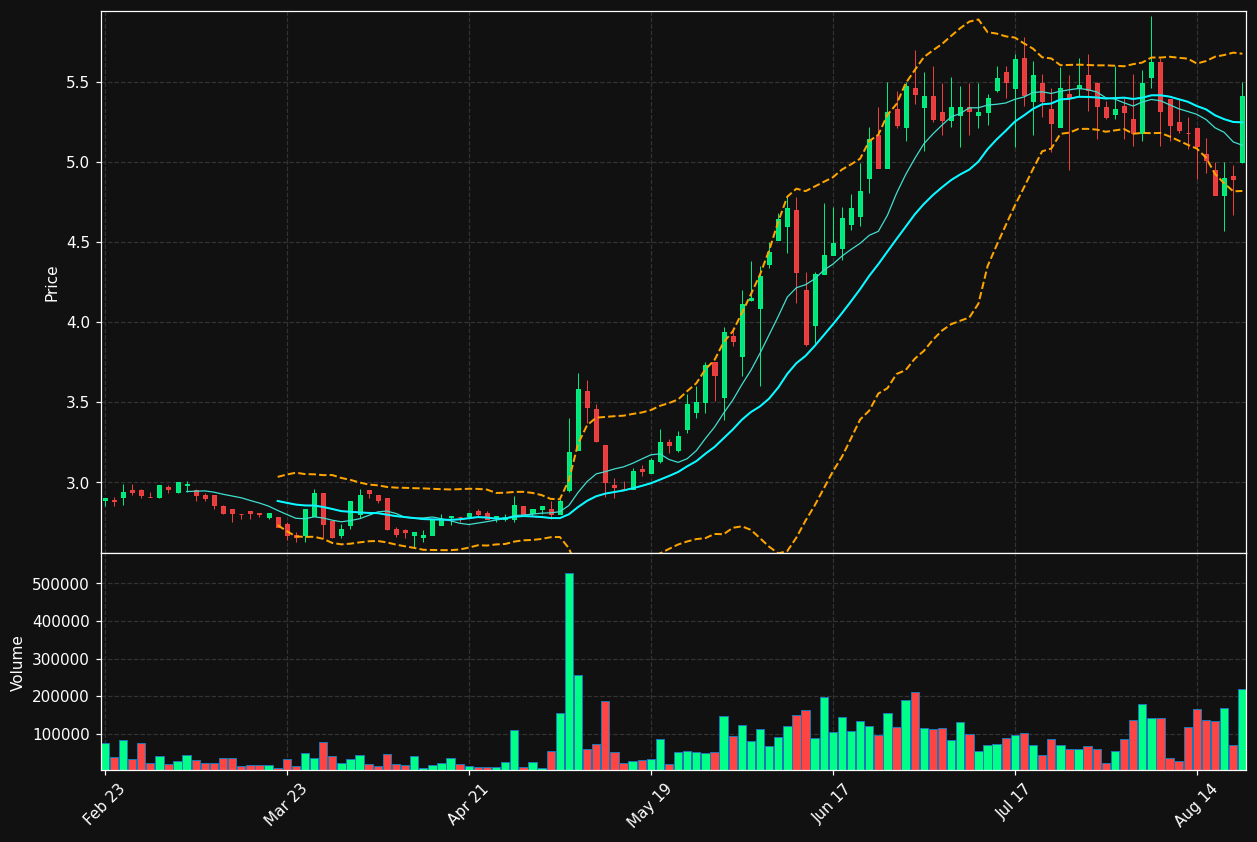This screenshot has height=842, width=1257.
Task: Click the Apr 21 date label
Action: [467, 802]
